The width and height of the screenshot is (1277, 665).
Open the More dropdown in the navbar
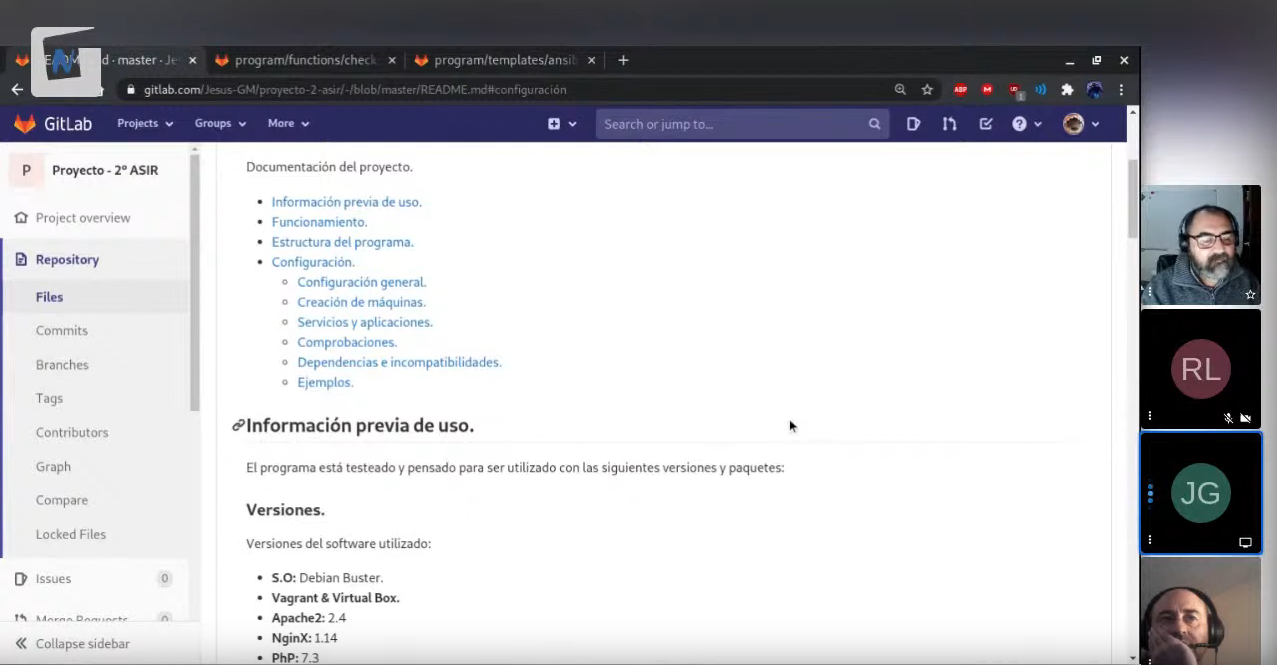click(x=288, y=124)
